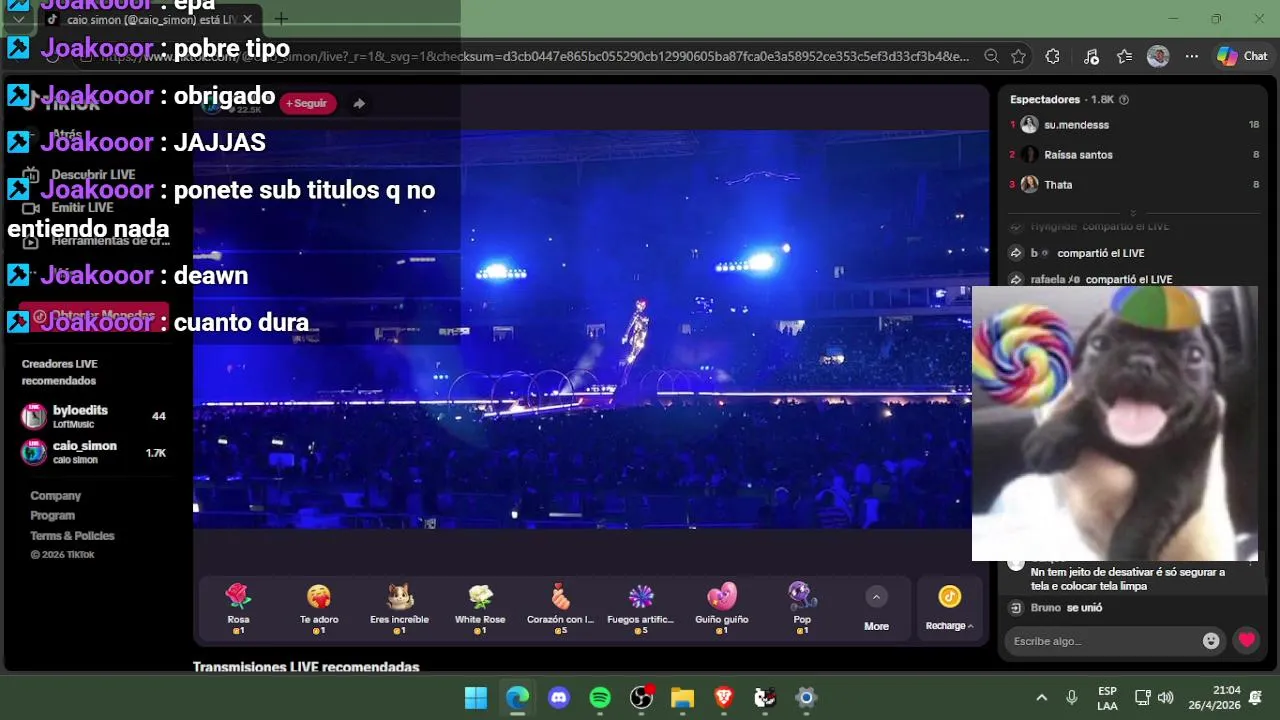Send the Corazón con l... gift
The width and height of the screenshot is (1280, 720).
560,608
